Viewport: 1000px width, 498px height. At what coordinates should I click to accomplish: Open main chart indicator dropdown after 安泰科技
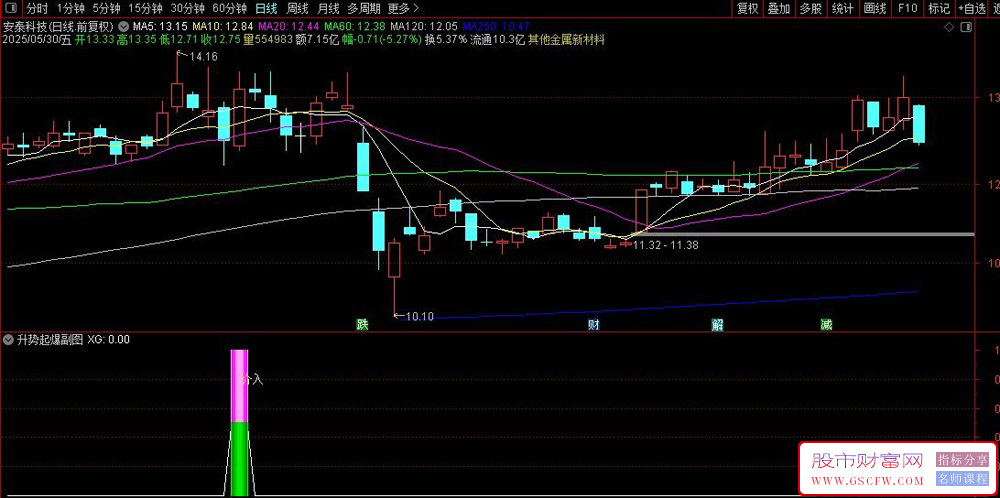pos(122,27)
